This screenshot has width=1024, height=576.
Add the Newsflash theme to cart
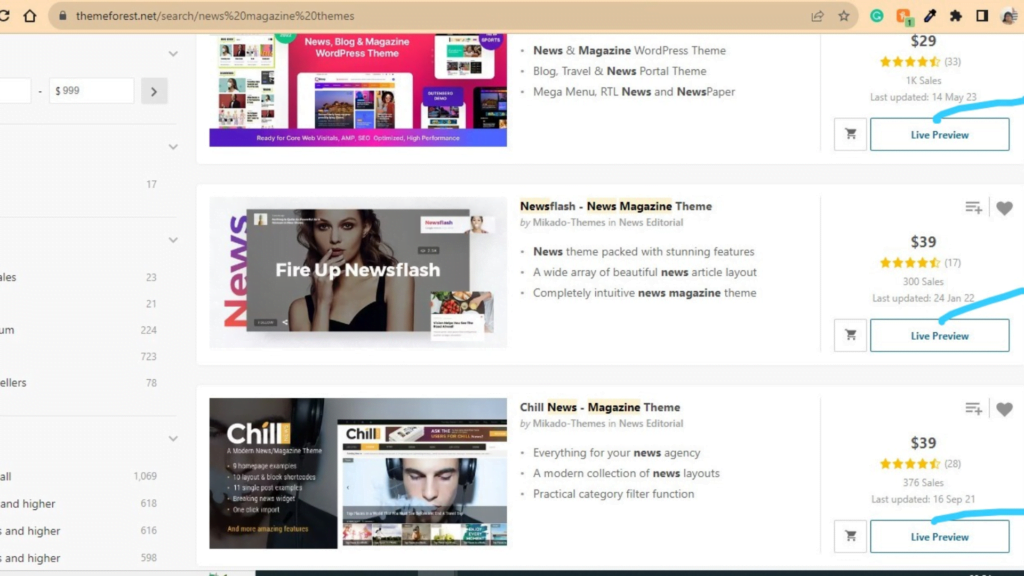[x=849, y=335]
